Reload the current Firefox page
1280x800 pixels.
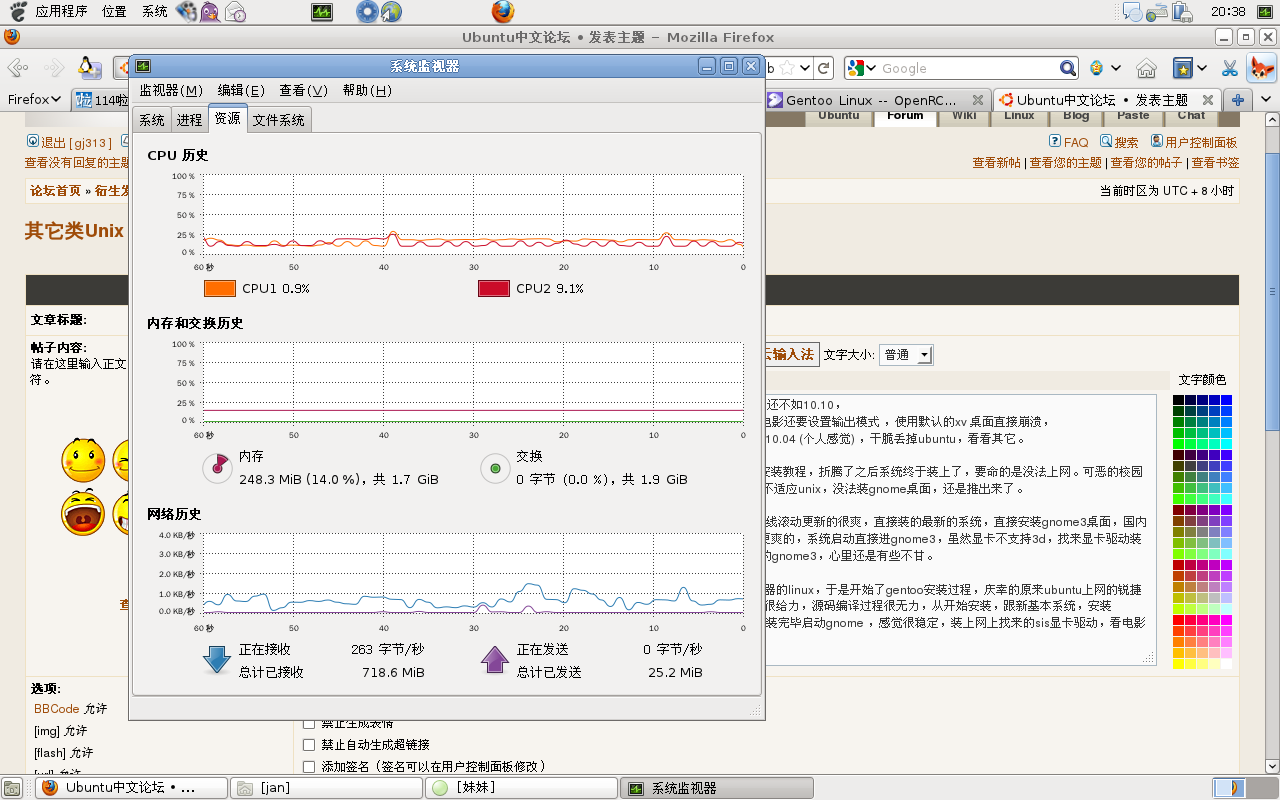(x=824, y=68)
